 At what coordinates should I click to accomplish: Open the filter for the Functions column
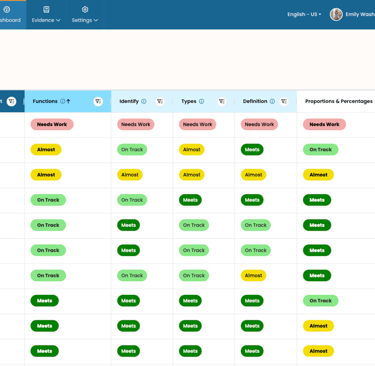(x=98, y=101)
